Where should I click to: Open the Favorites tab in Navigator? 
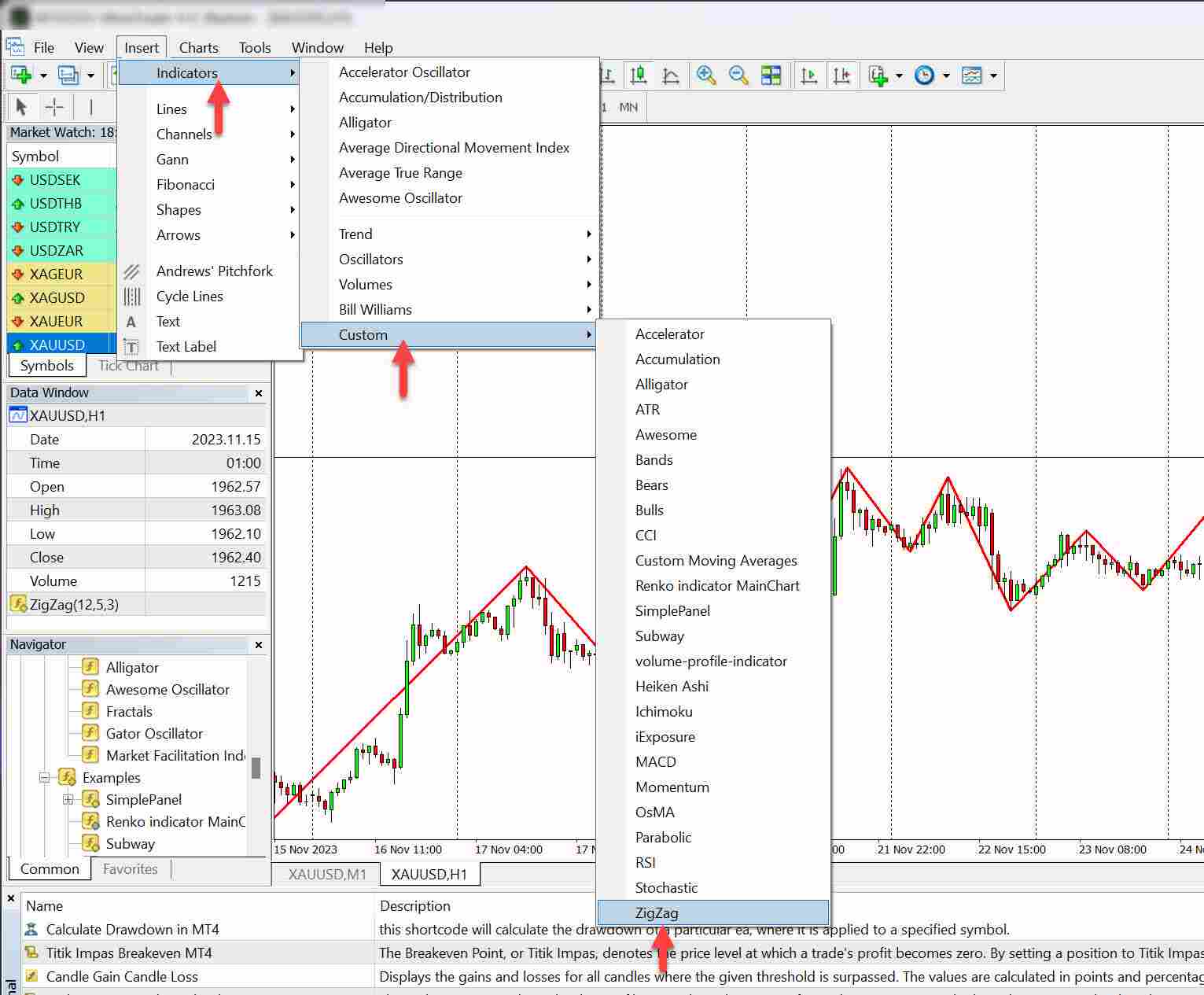point(131,869)
